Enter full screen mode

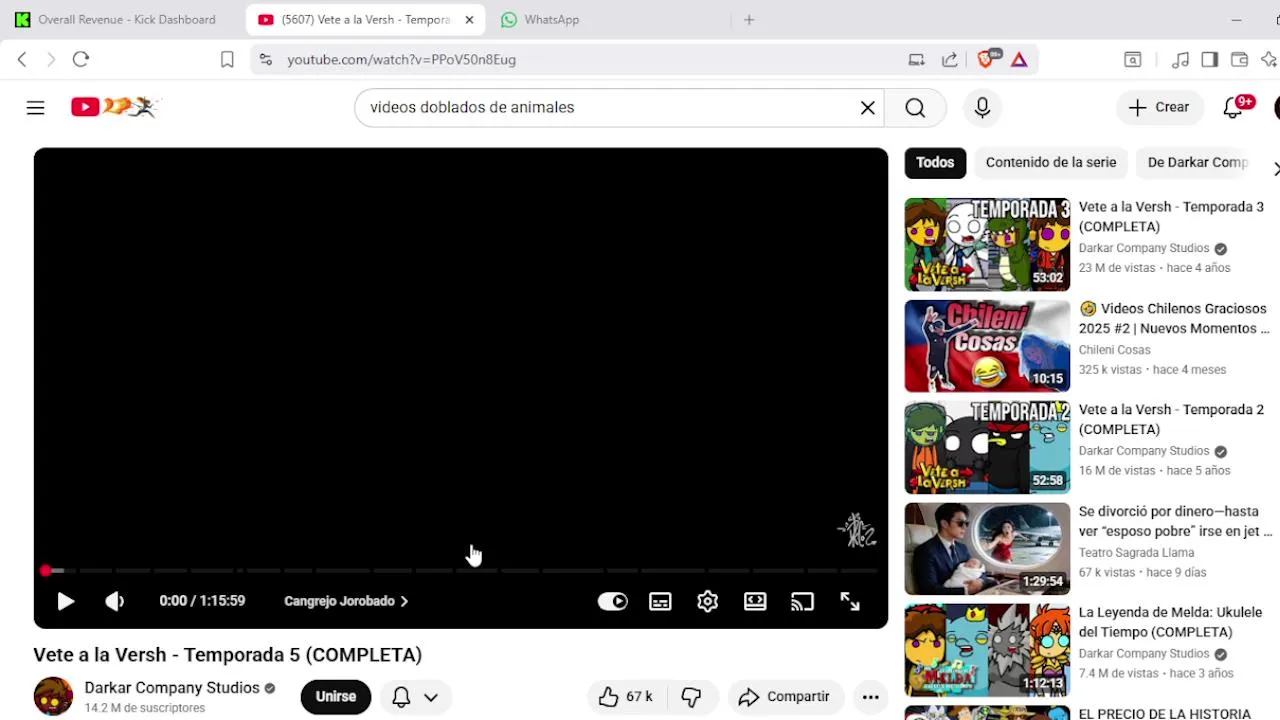click(850, 601)
